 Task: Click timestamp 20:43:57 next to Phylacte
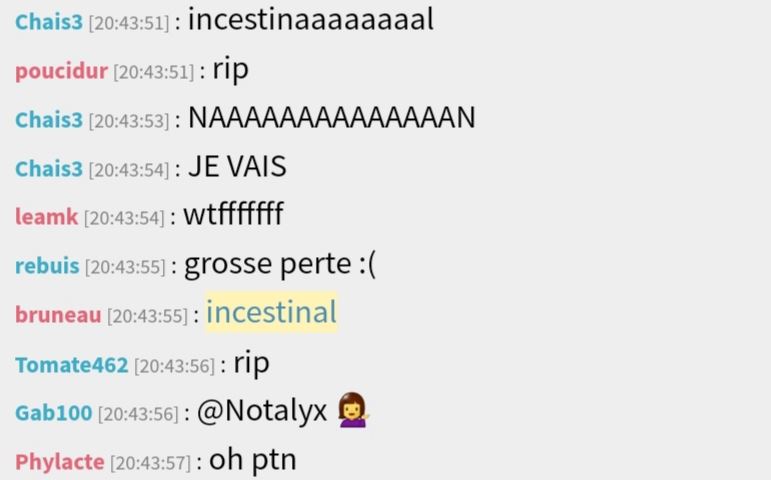[150, 463]
